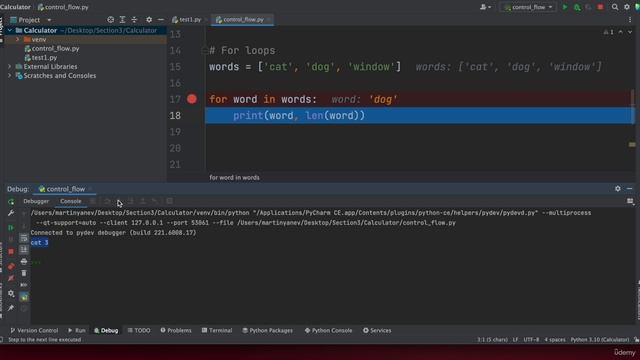Click layout settings icon at console right
This screenshot has height=360, width=640.
click(630, 201)
